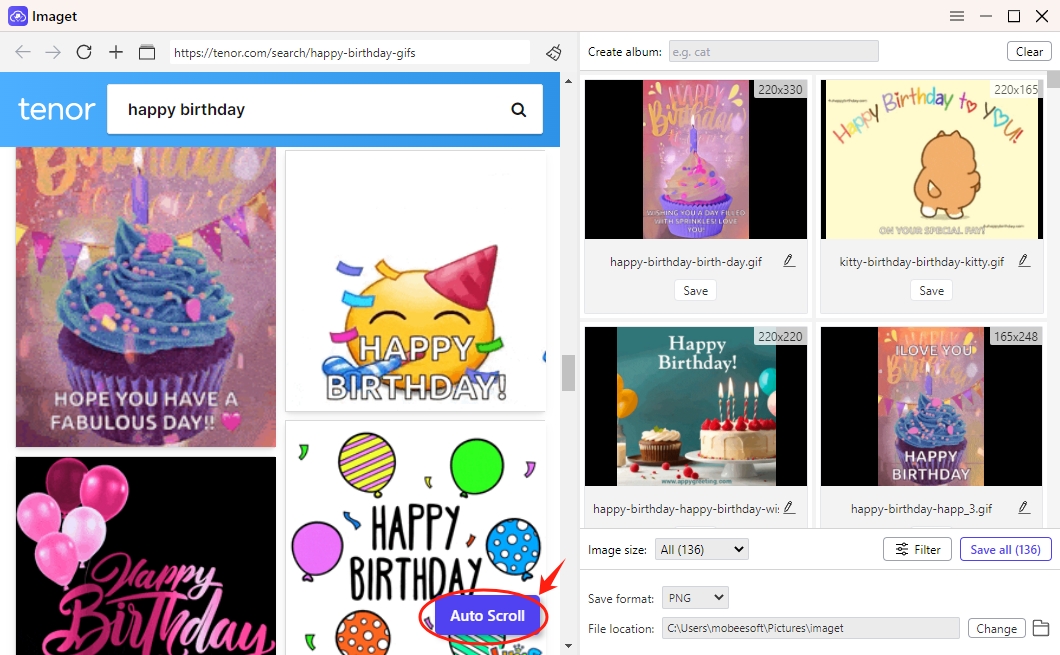Screen dimensions: 1060x655
Task: Open file location folder icon
Action: click(1041, 628)
